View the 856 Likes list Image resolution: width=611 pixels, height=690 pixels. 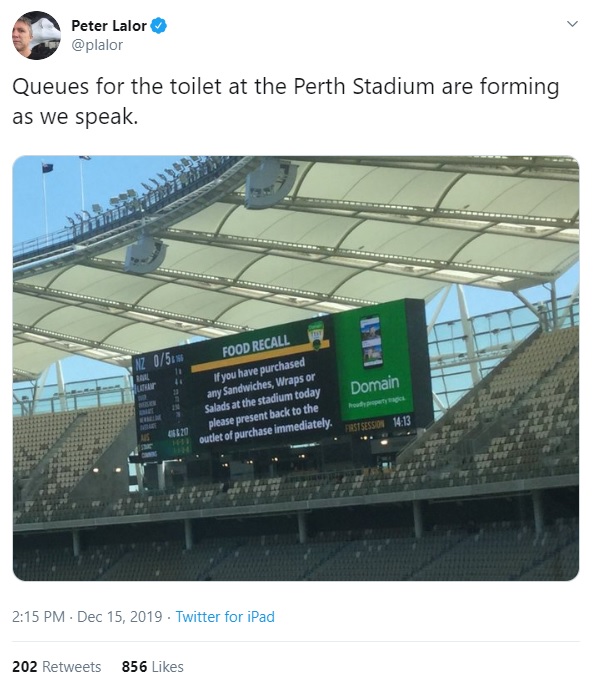[x=152, y=666]
